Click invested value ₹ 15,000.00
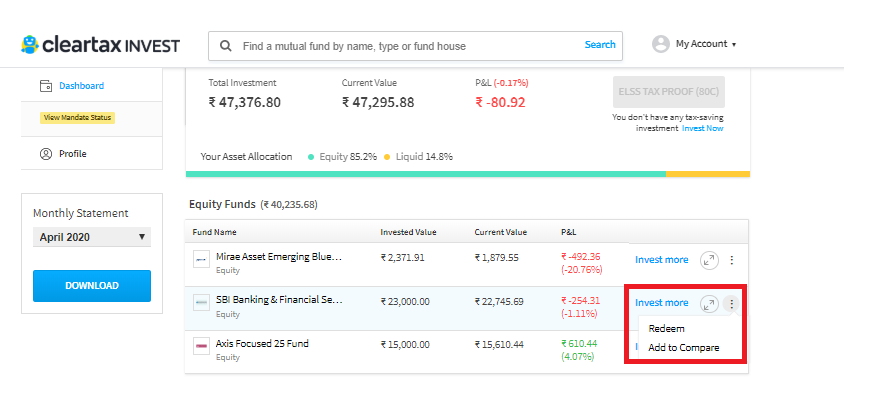This screenshot has width=874, height=418. click(405, 344)
